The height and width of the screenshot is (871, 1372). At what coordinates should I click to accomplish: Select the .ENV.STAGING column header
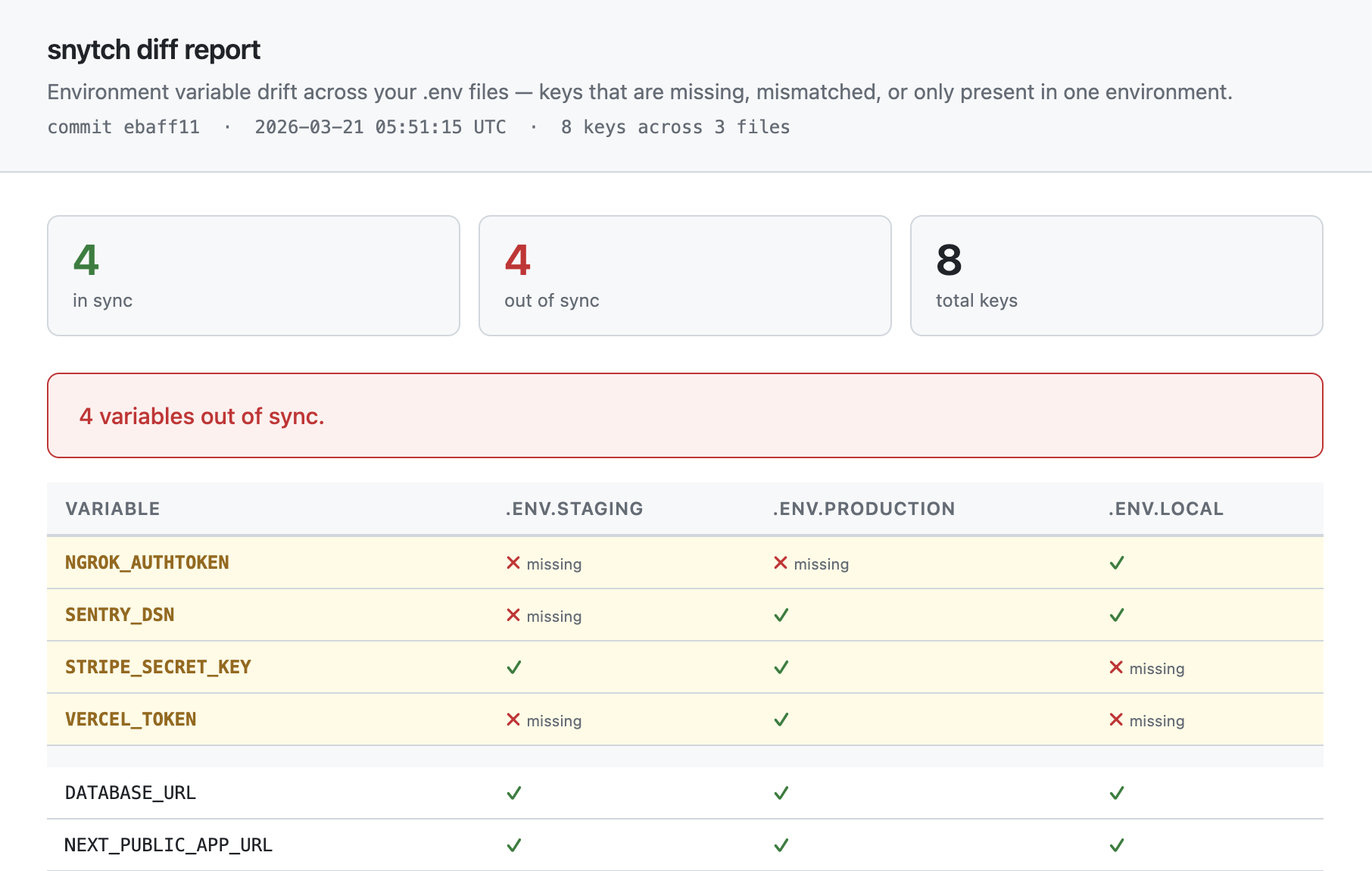point(573,508)
